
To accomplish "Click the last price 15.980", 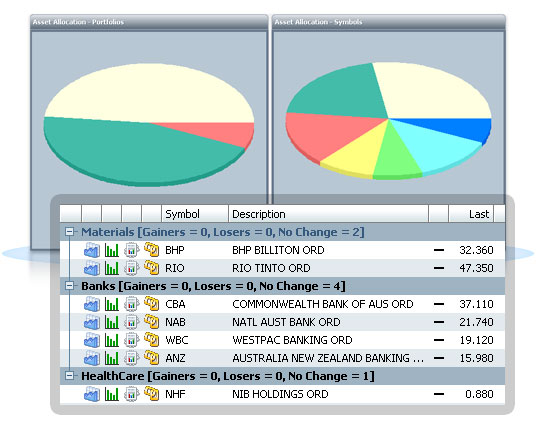I will [x=476, y=358].
